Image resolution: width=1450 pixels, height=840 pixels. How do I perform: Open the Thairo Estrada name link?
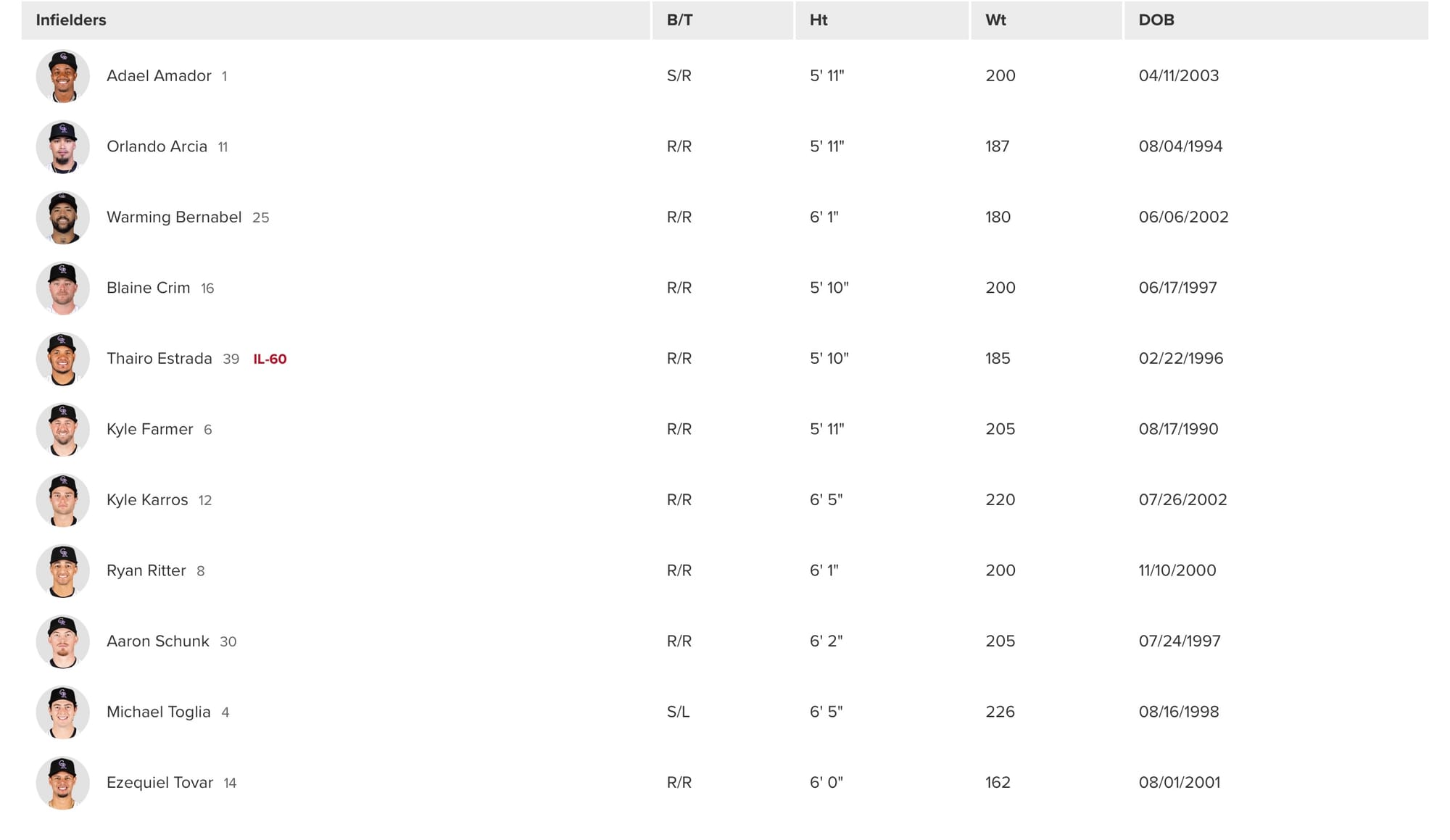(159, 359)
